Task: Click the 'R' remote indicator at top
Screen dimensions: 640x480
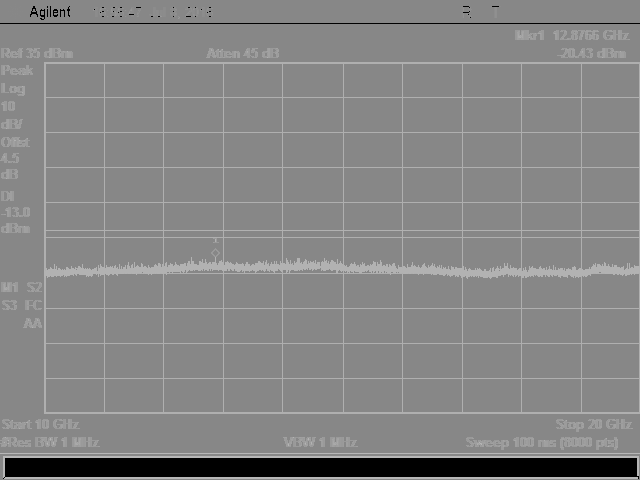Action: [x=467, y=12]
